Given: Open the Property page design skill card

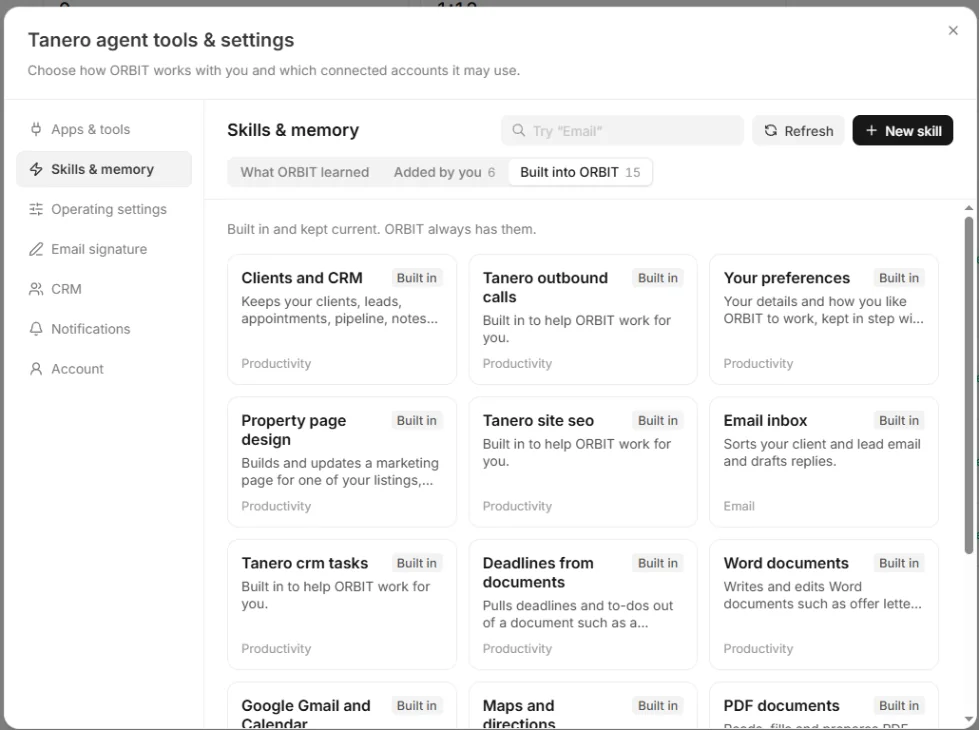Looking at the screenshot, I should point(342,461).
